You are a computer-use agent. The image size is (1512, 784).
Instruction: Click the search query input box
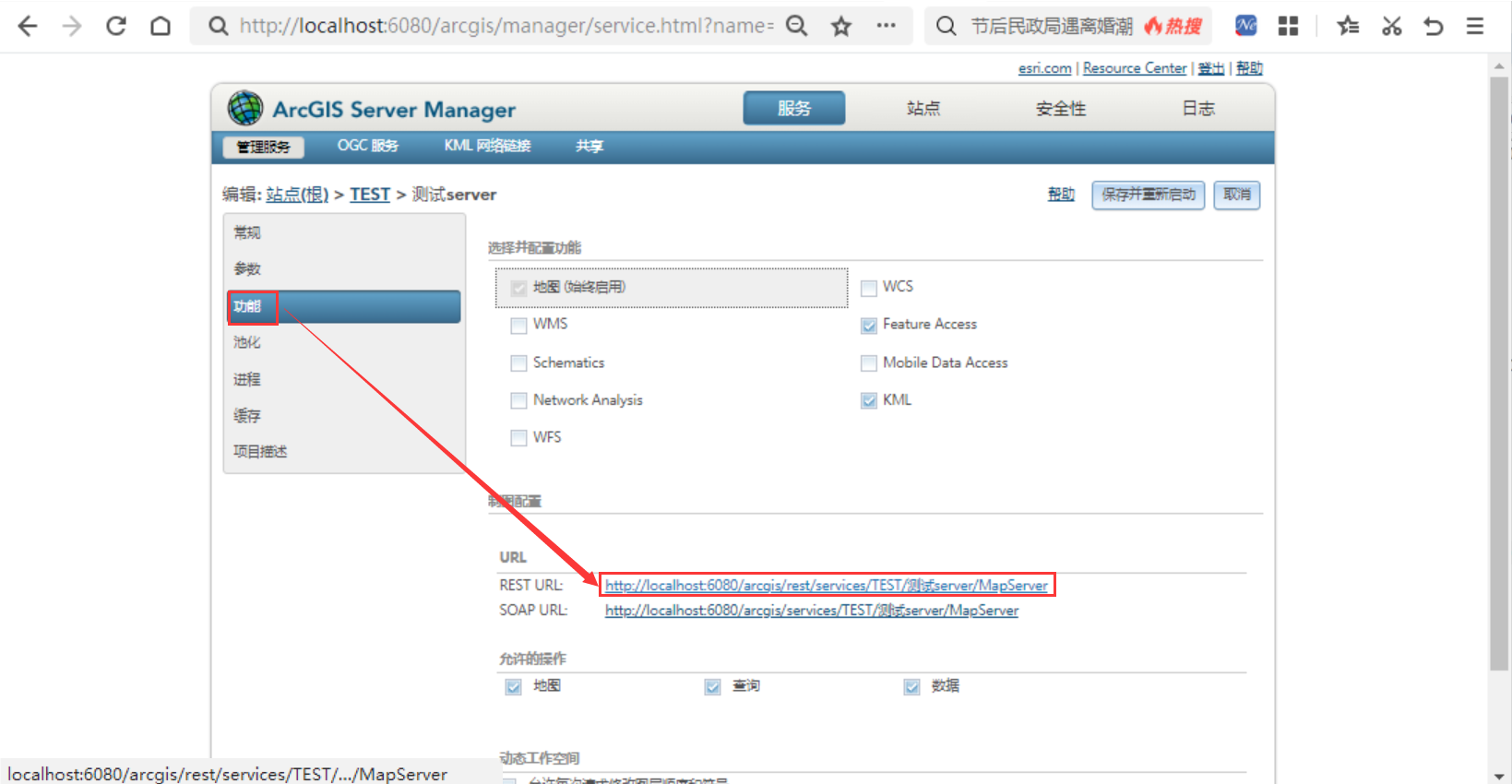click(1052, 26)
